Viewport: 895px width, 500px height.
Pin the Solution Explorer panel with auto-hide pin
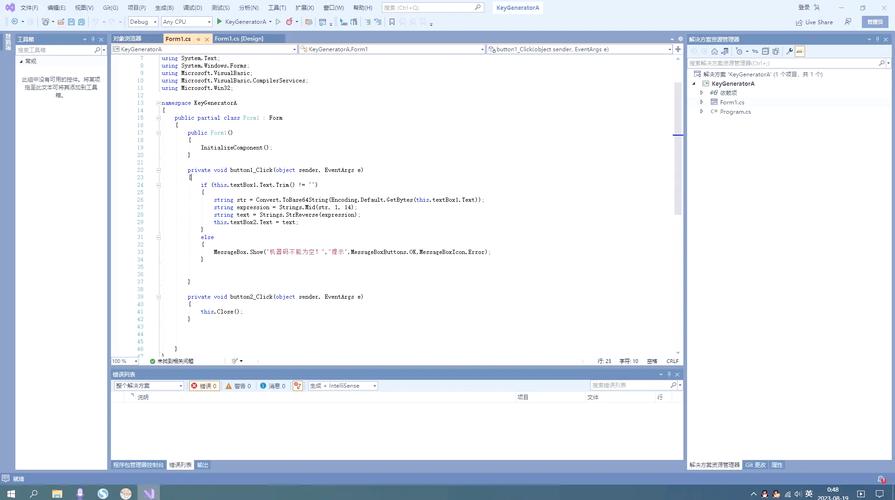(x=877, y=39)
